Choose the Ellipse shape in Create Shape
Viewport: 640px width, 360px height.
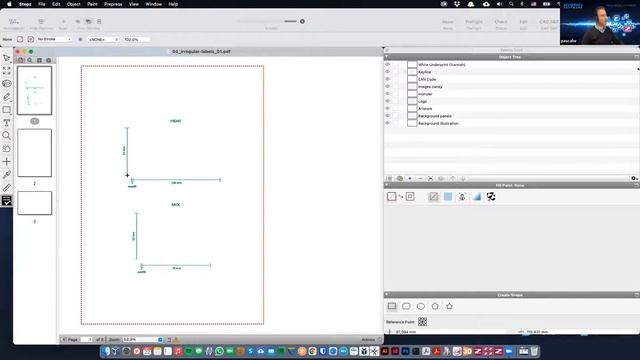[421, 306]
